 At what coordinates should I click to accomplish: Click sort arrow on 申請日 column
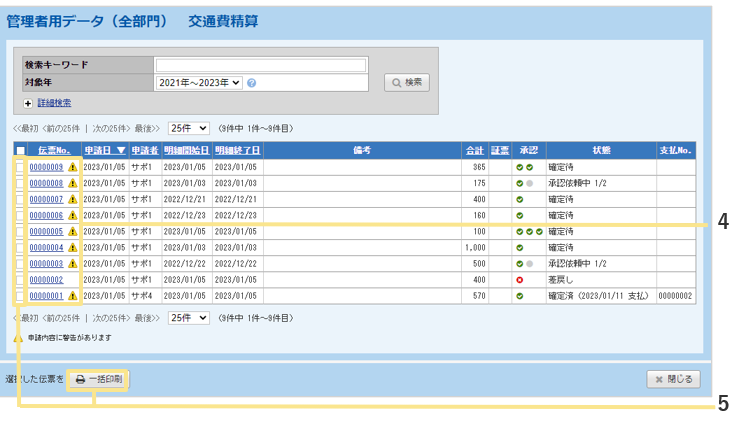tap(121, 151)
